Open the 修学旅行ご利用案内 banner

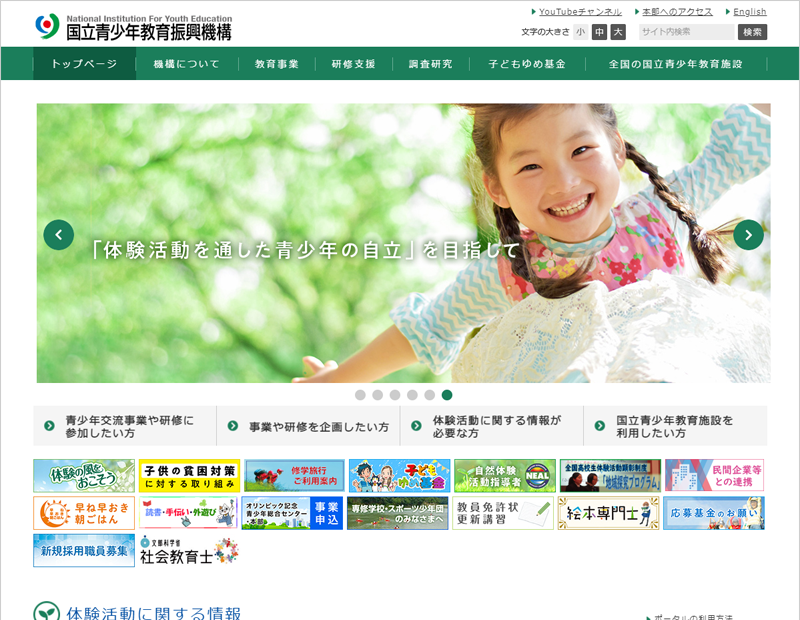point(294,476)
